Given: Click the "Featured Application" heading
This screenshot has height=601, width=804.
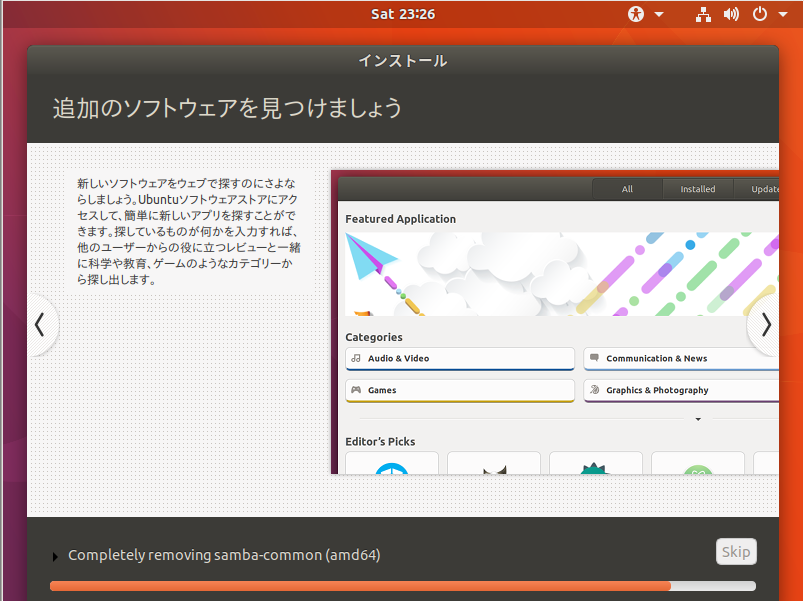Looking at the screenshot, I should (x=400, y=219).
